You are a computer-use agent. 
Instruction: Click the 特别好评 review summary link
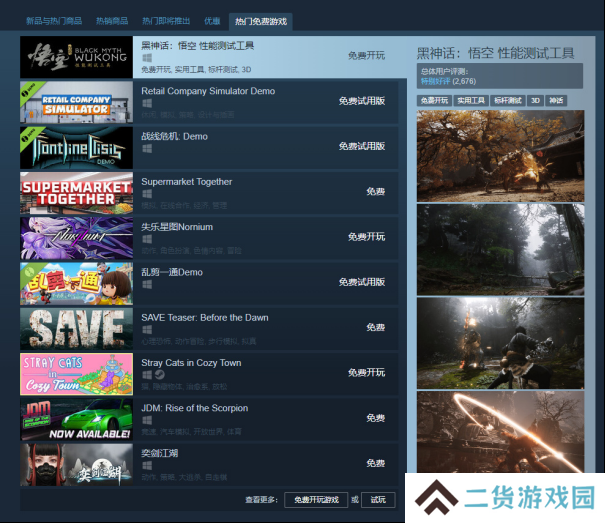[x=435, y=81]
